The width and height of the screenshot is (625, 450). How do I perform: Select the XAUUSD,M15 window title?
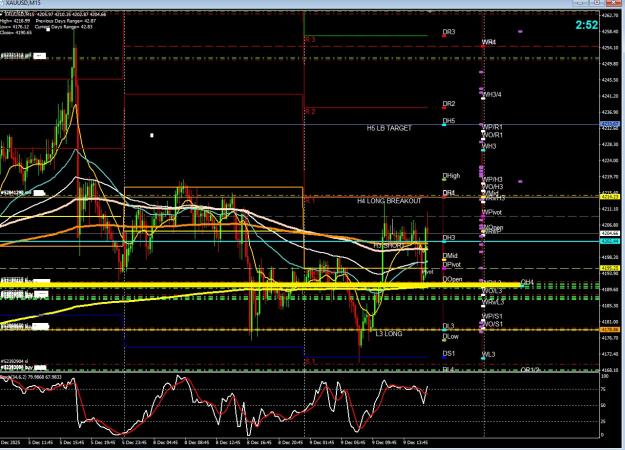point(21,4)
